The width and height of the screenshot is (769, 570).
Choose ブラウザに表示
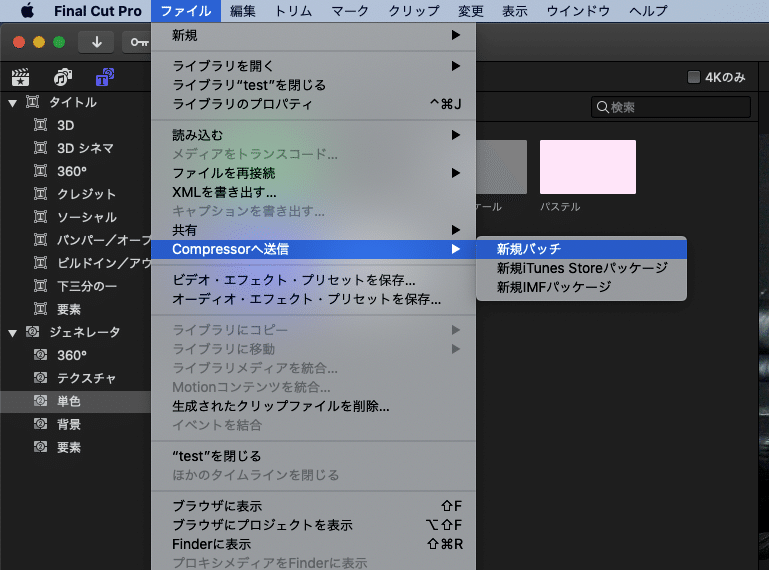313,506
